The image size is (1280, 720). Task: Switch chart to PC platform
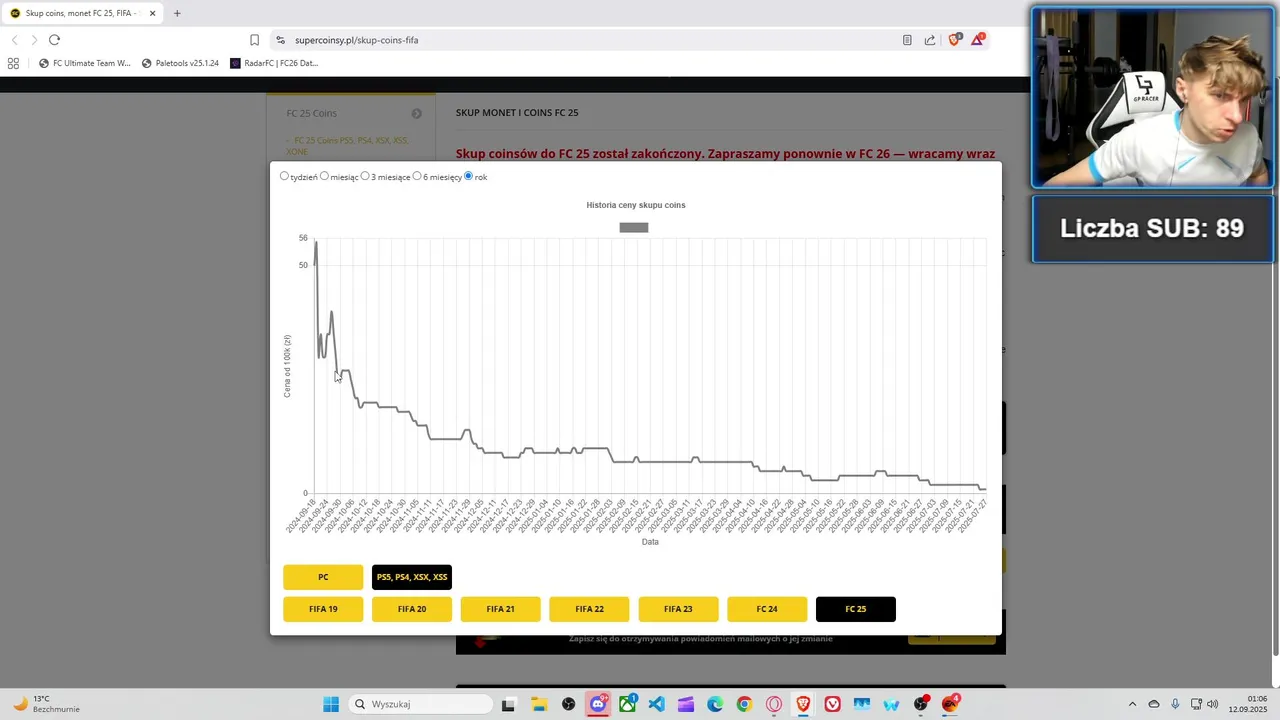pos(323,577)
